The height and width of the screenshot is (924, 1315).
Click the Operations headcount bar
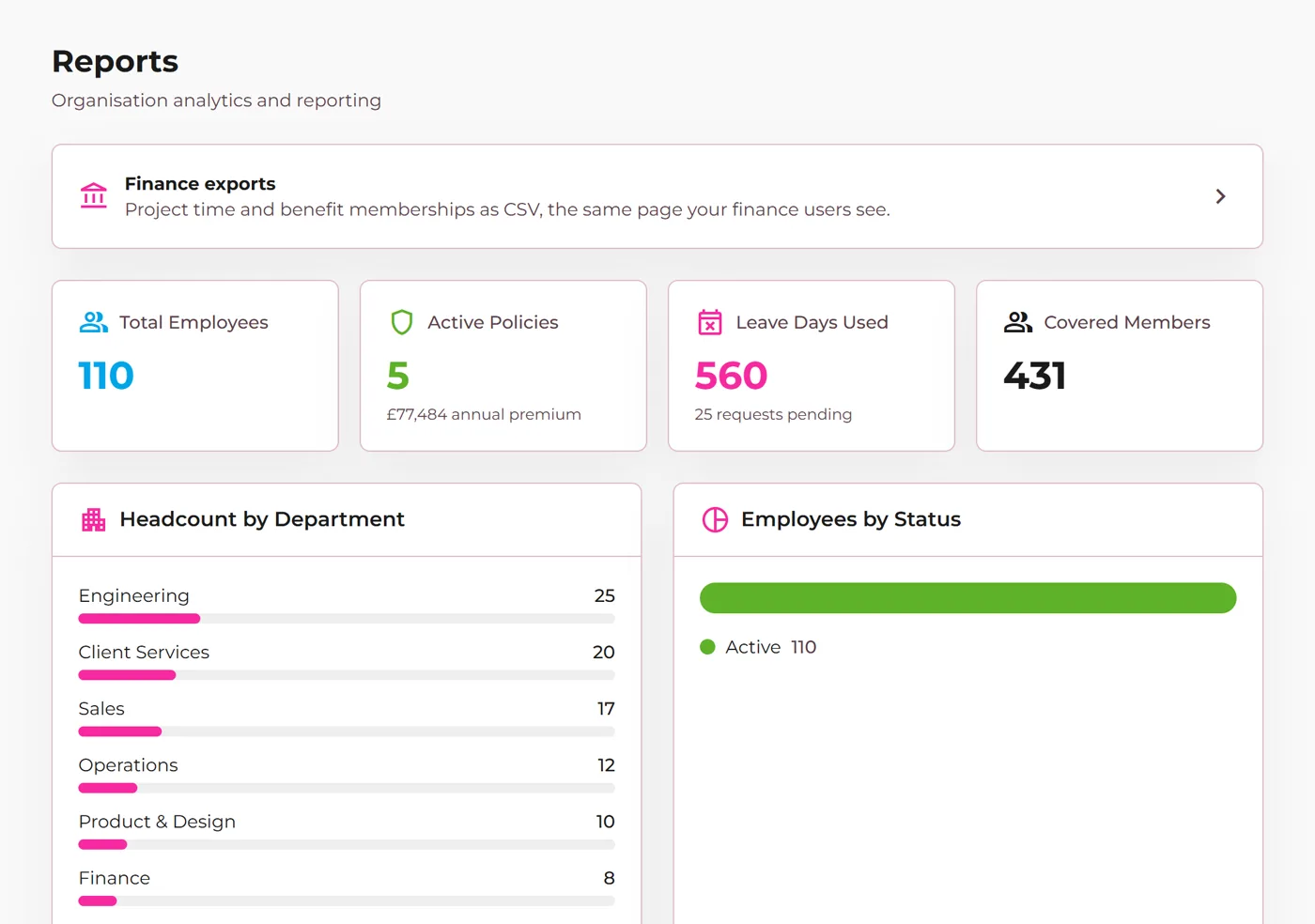[x=347, y=788]
